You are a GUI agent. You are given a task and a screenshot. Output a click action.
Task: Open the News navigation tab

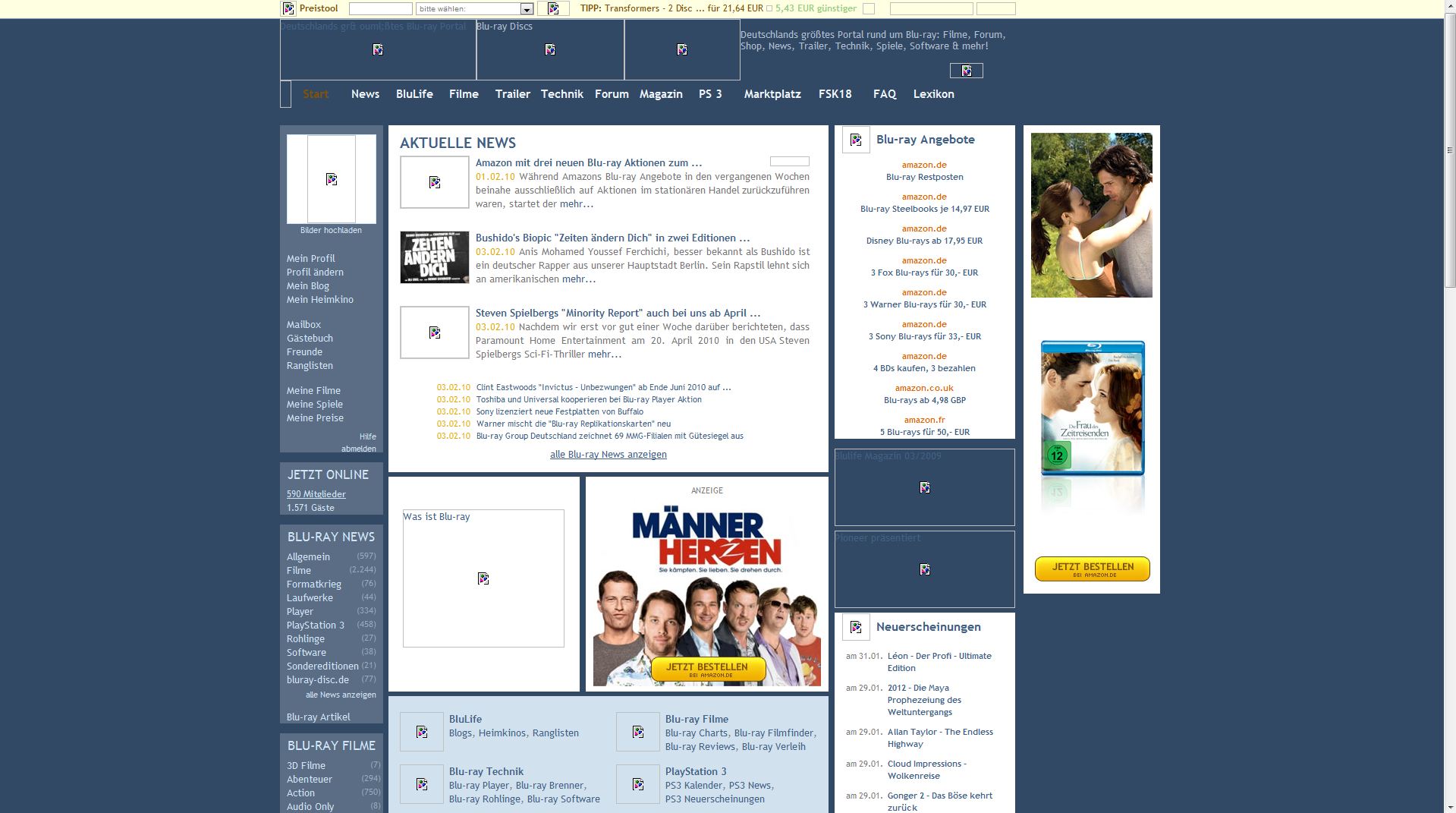[365, 94]
